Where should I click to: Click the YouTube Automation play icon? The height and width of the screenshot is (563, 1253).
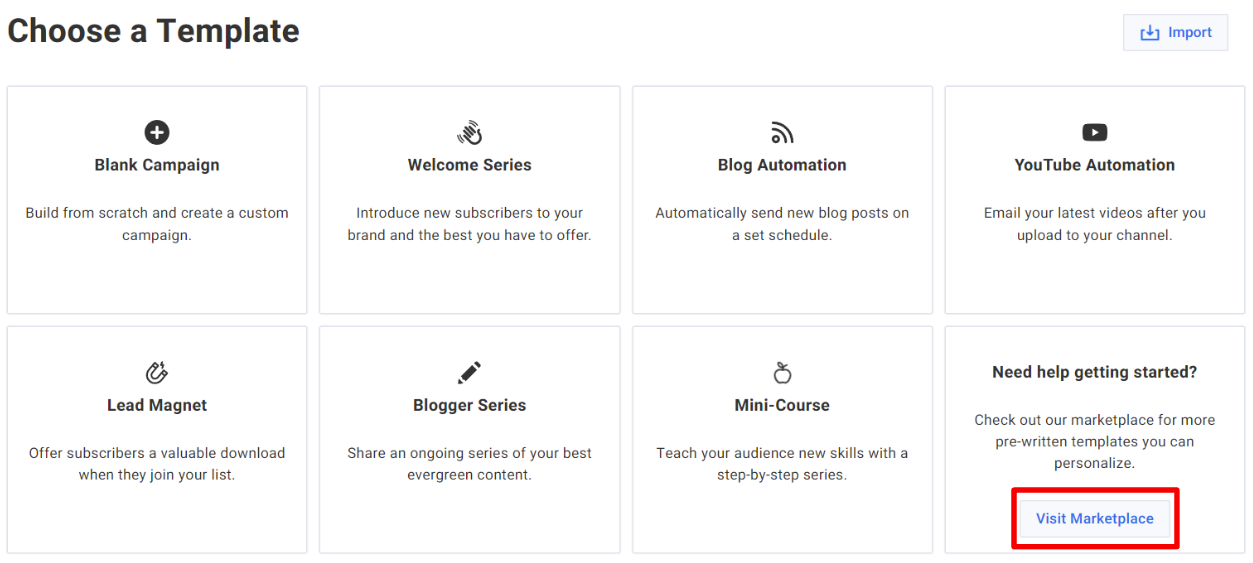coord(1095,132)
